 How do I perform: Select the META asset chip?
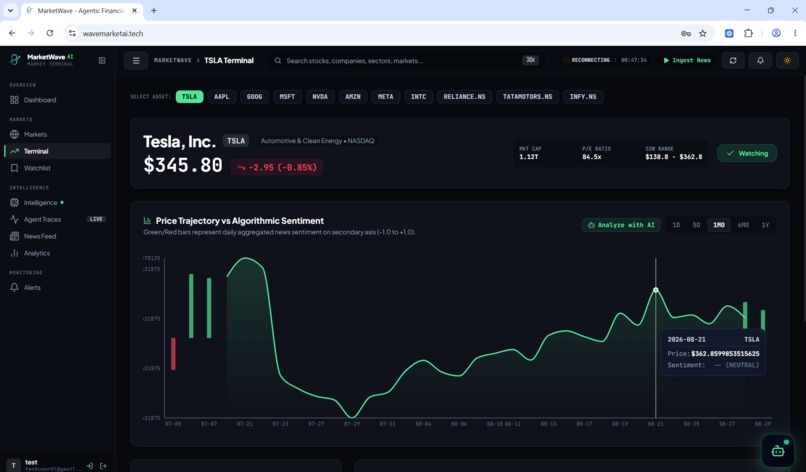pos(386,97)
